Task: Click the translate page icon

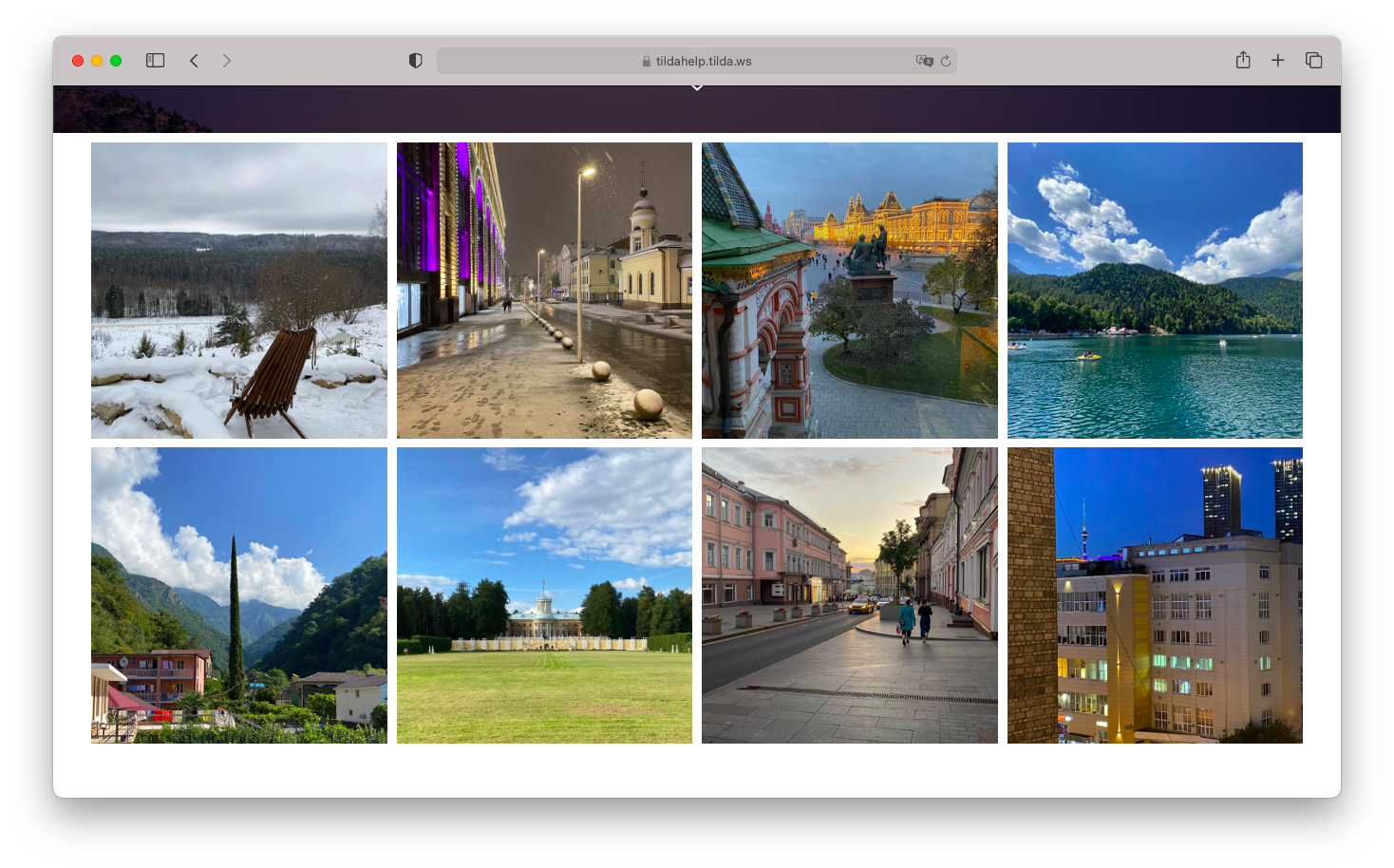Action: pos(924,61)
